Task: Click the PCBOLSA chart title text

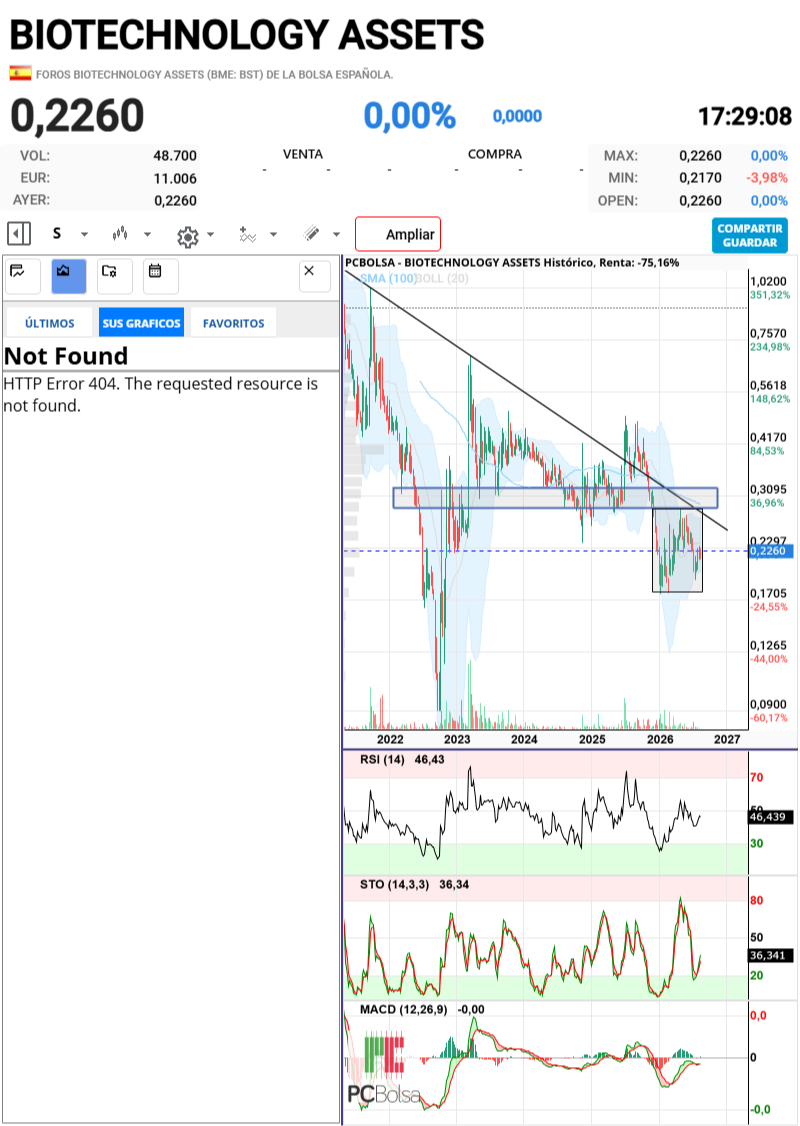Action: tap(512, 262)
